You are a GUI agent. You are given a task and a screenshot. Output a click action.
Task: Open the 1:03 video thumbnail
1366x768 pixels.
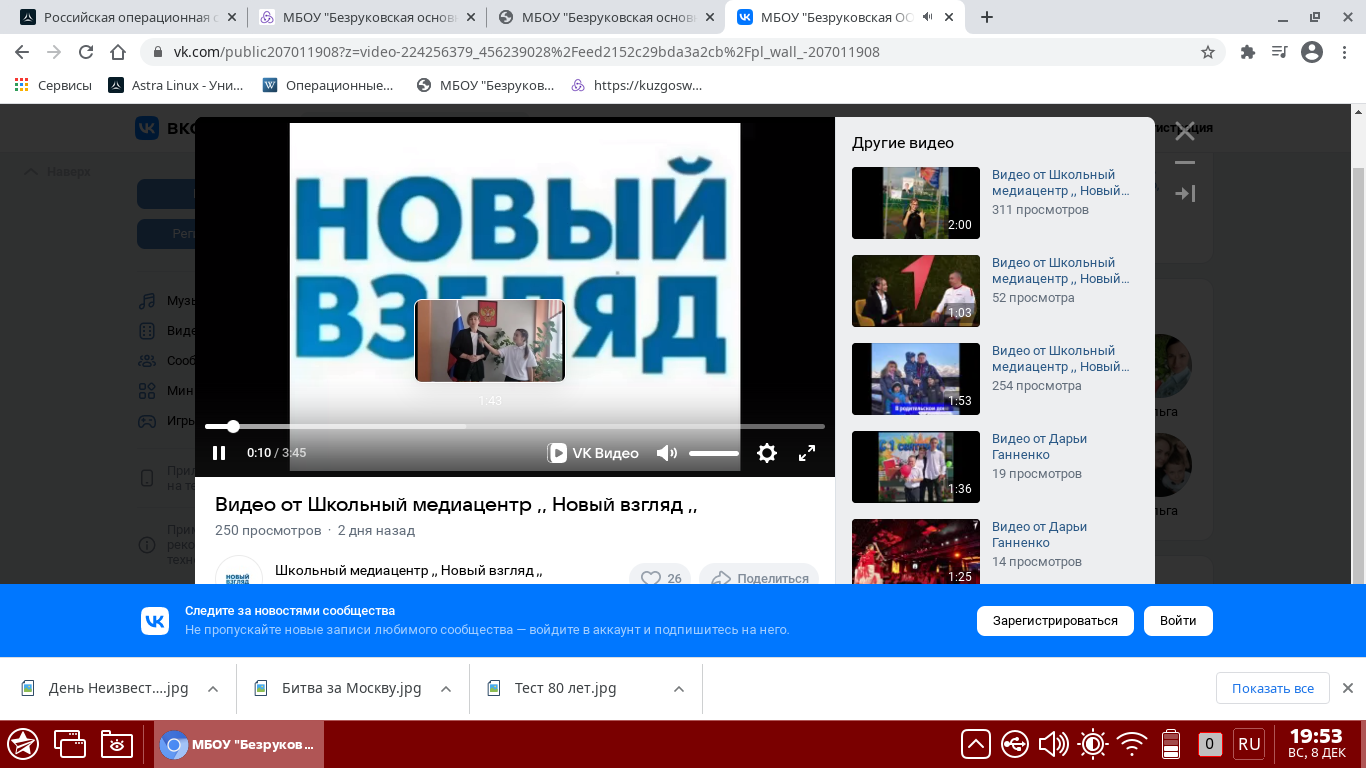tap(916, 291)
